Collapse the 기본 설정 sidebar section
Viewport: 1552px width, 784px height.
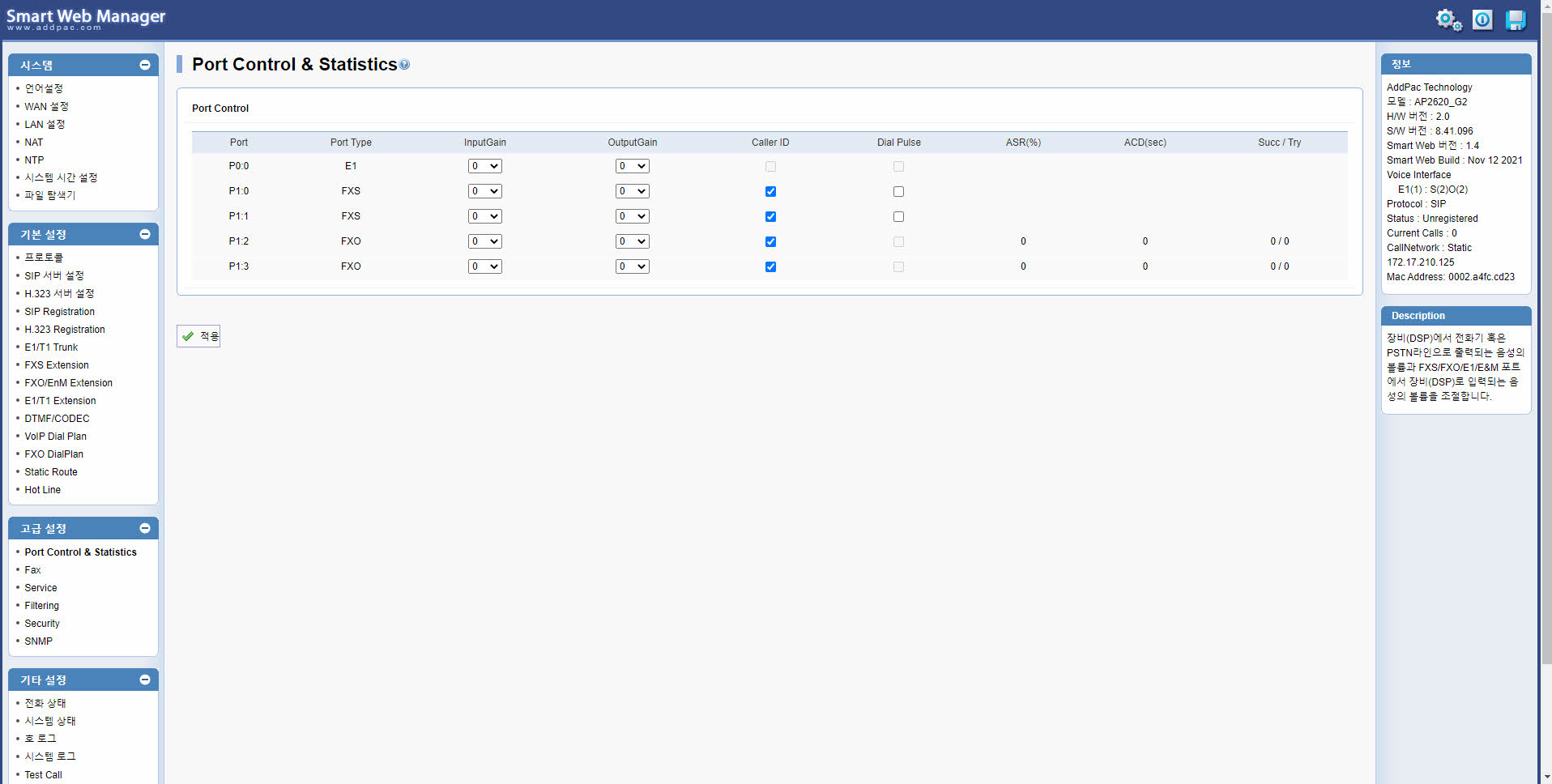145,234
